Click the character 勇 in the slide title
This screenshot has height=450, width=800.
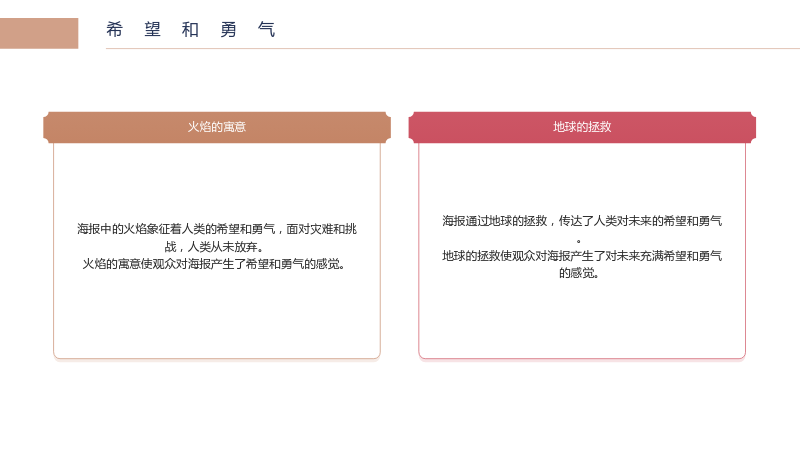tap(228, 30)
